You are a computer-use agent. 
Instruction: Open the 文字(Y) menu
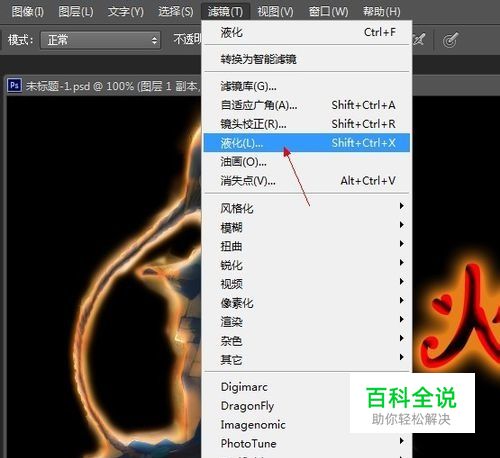click(x=126, y=12)
